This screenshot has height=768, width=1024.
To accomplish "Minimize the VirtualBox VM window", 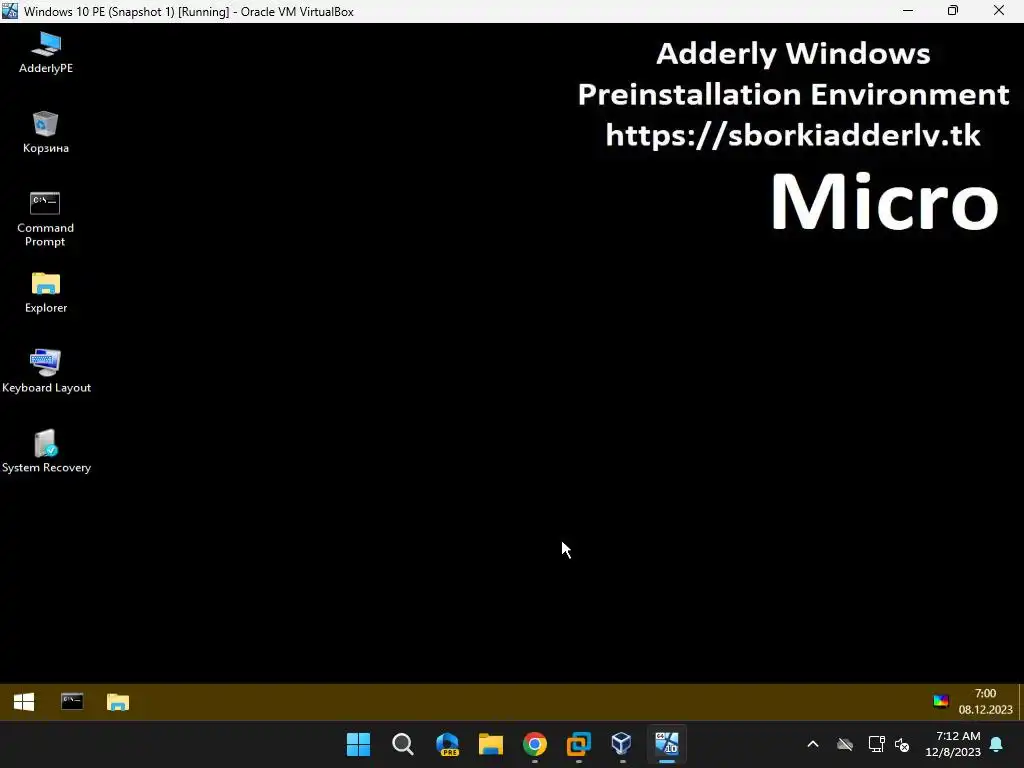I will (908, 10).
